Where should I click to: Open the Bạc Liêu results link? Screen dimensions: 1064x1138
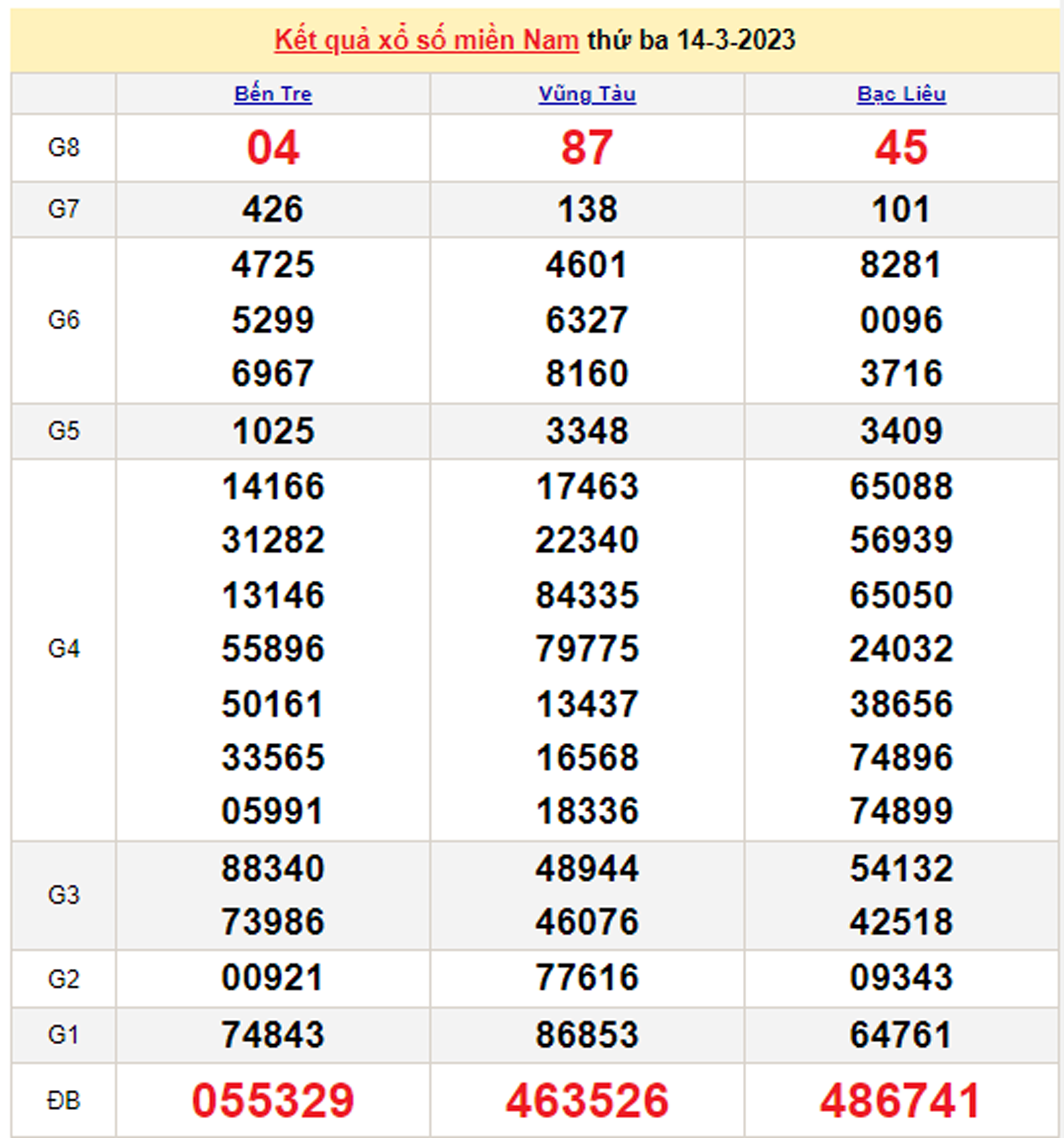pos(901,94)
